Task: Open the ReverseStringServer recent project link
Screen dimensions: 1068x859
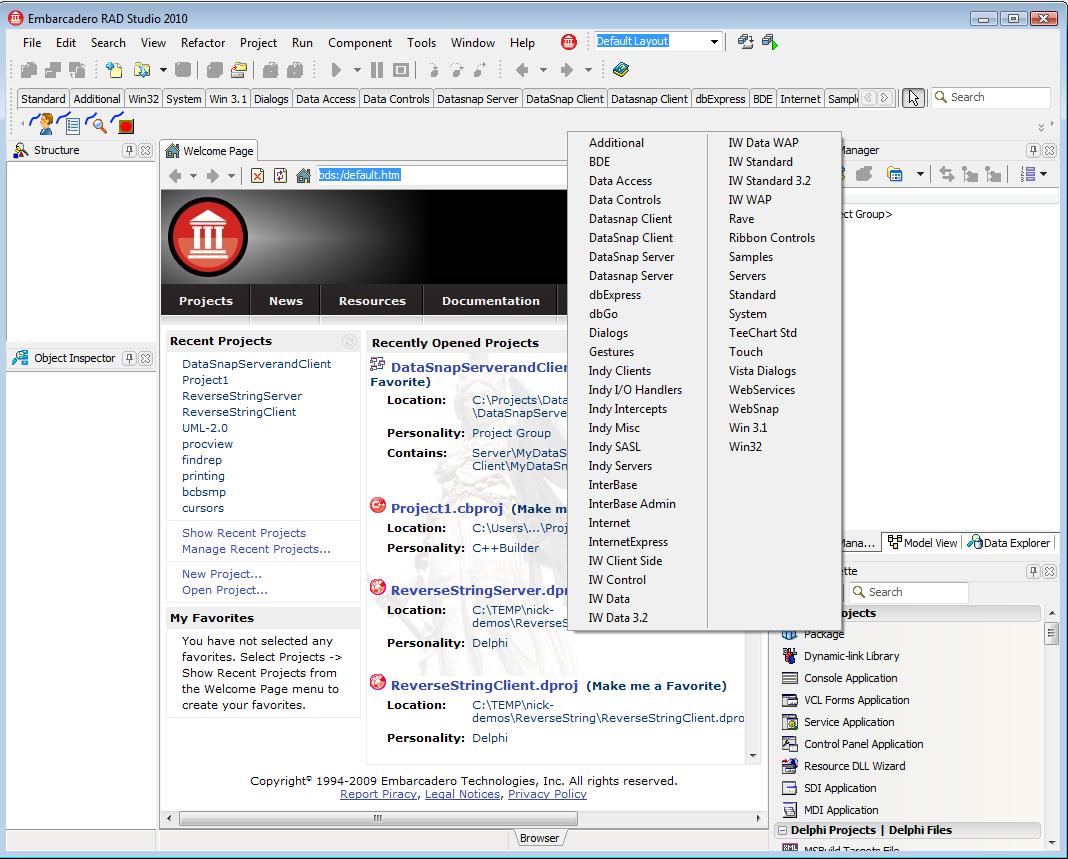Action: click(241, 396)
